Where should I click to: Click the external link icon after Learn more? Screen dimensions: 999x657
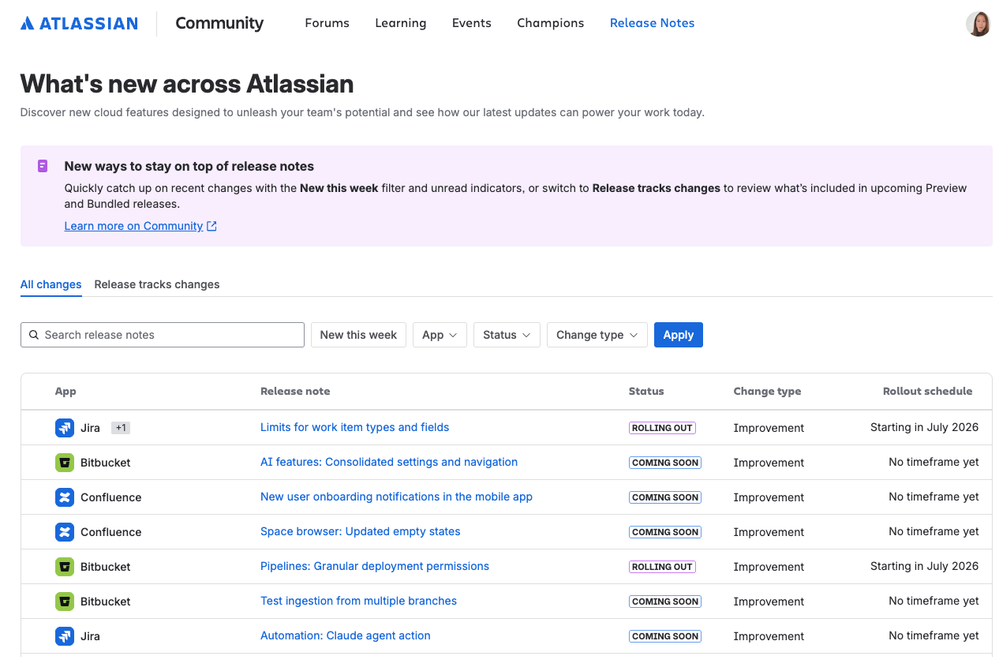pos(212,226)
